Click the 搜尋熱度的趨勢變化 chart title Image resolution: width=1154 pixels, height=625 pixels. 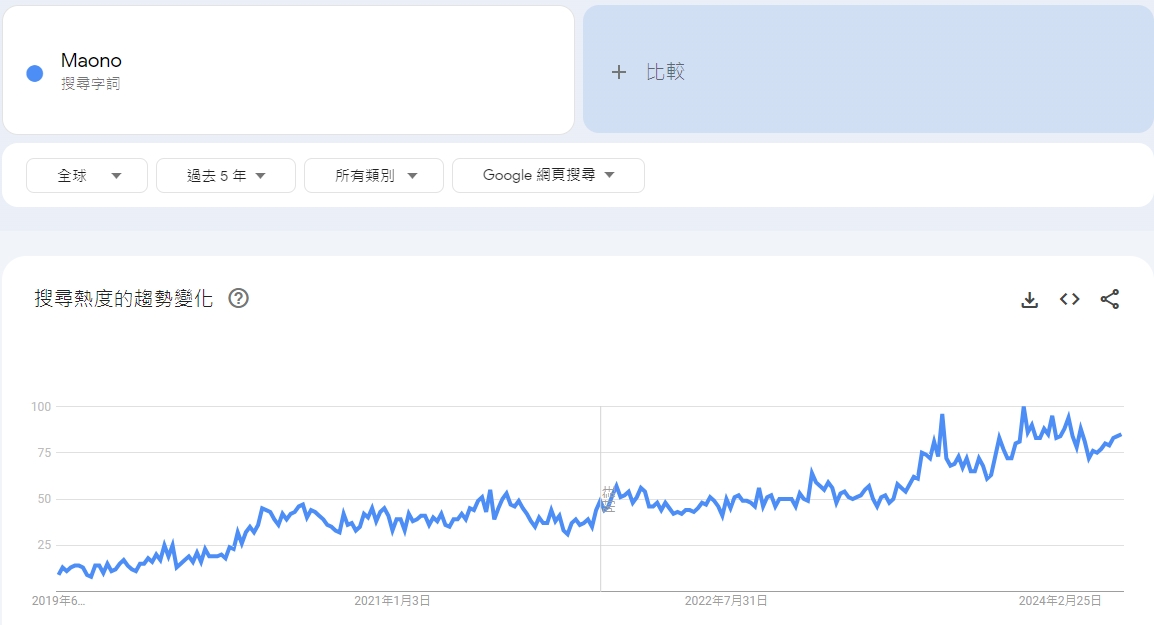coord(124,298)
